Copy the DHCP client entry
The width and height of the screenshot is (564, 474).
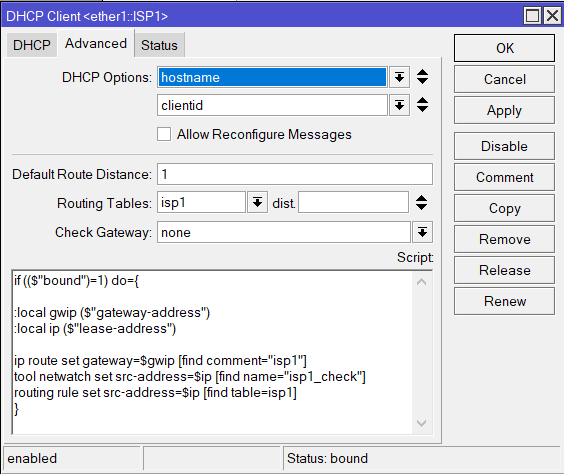click(x=504, y=208)
